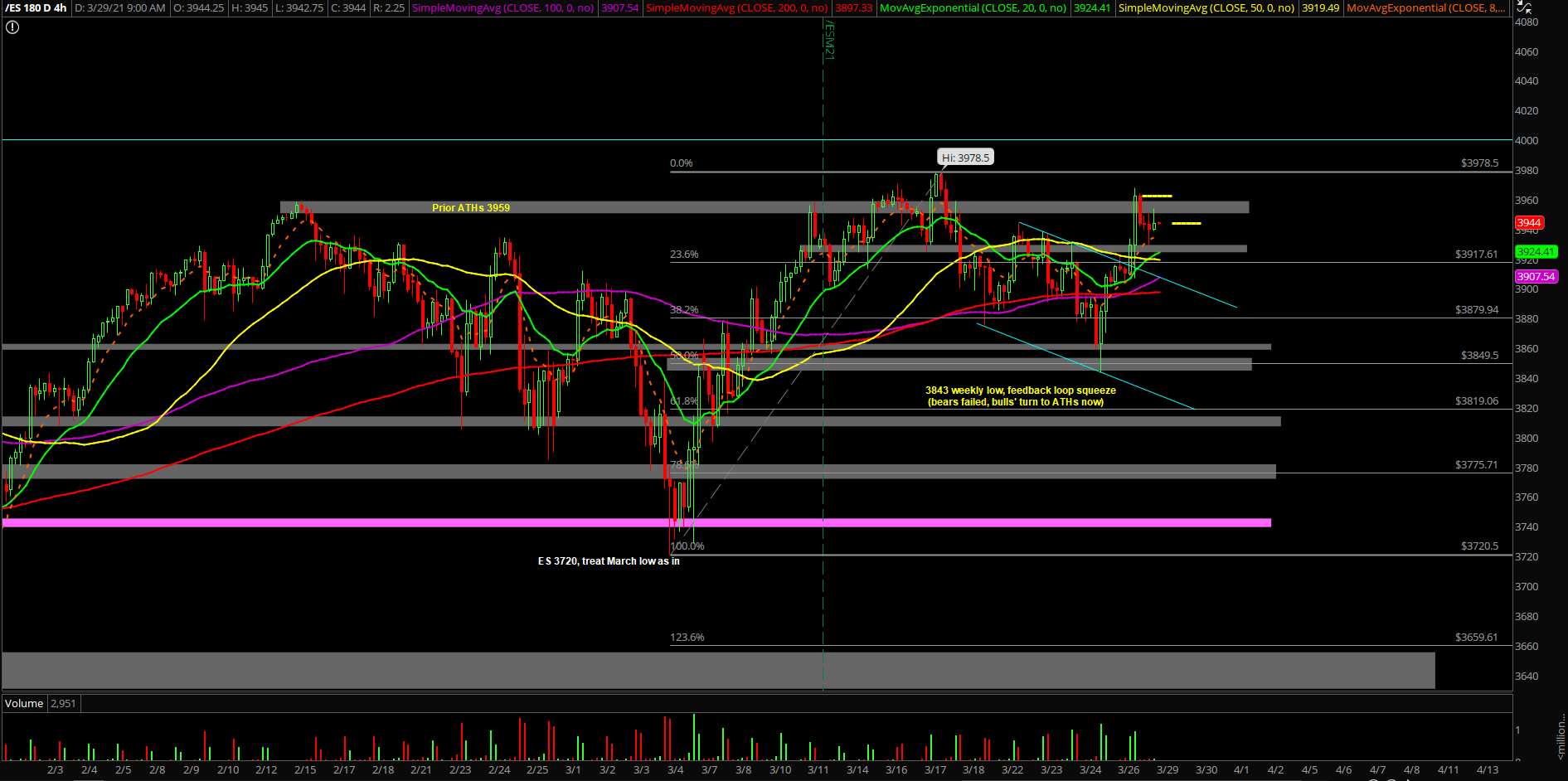Click the green 3924.41 EMA price tag

1536,252
